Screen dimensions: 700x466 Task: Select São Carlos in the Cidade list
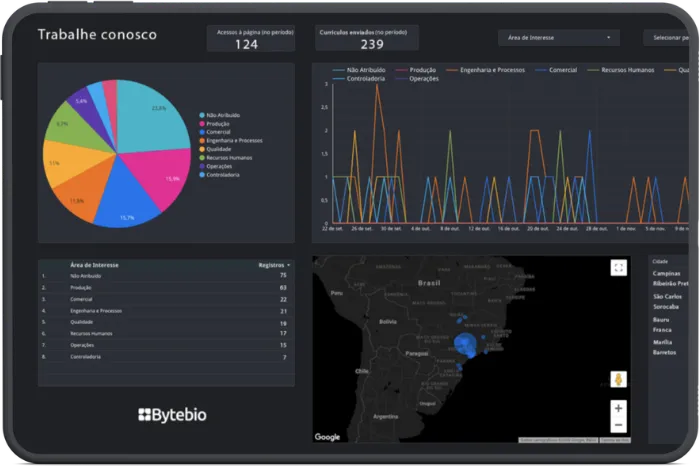(667, 296)
